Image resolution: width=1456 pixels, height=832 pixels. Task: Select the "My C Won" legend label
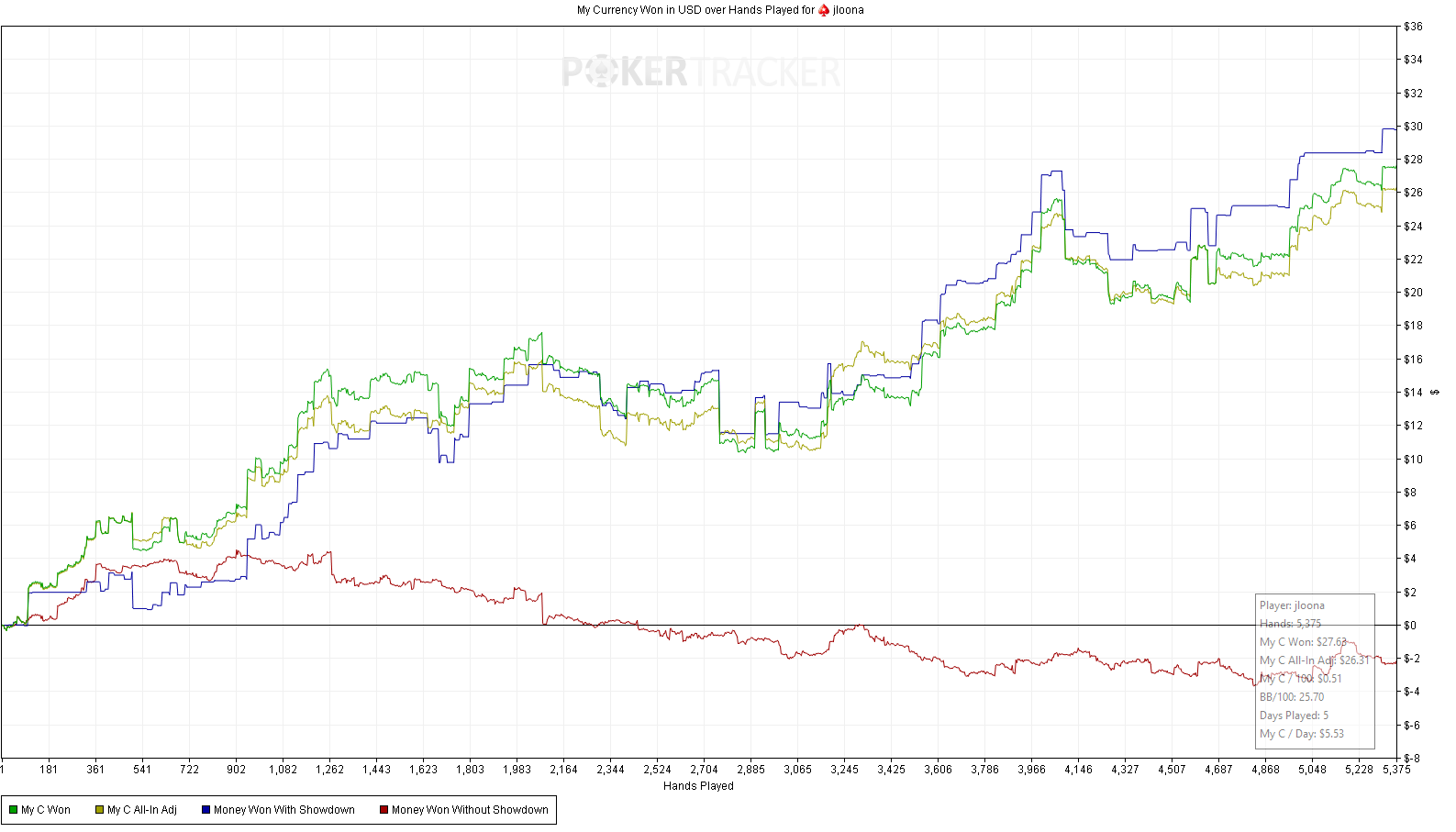coord(46,810)
